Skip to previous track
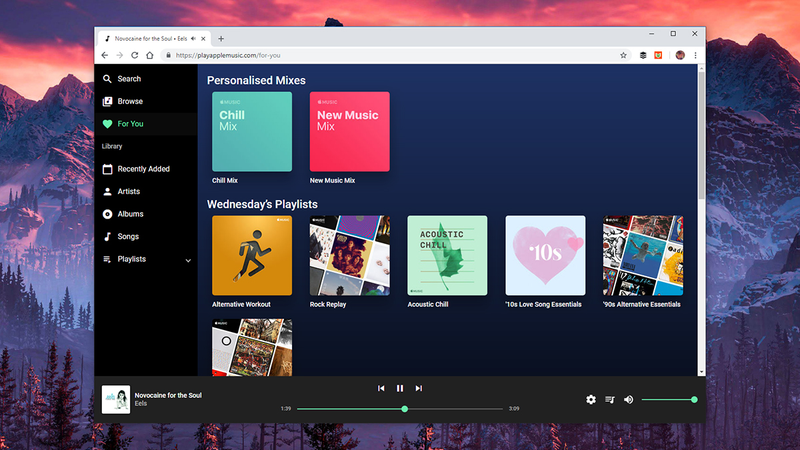 coord(381,388)
